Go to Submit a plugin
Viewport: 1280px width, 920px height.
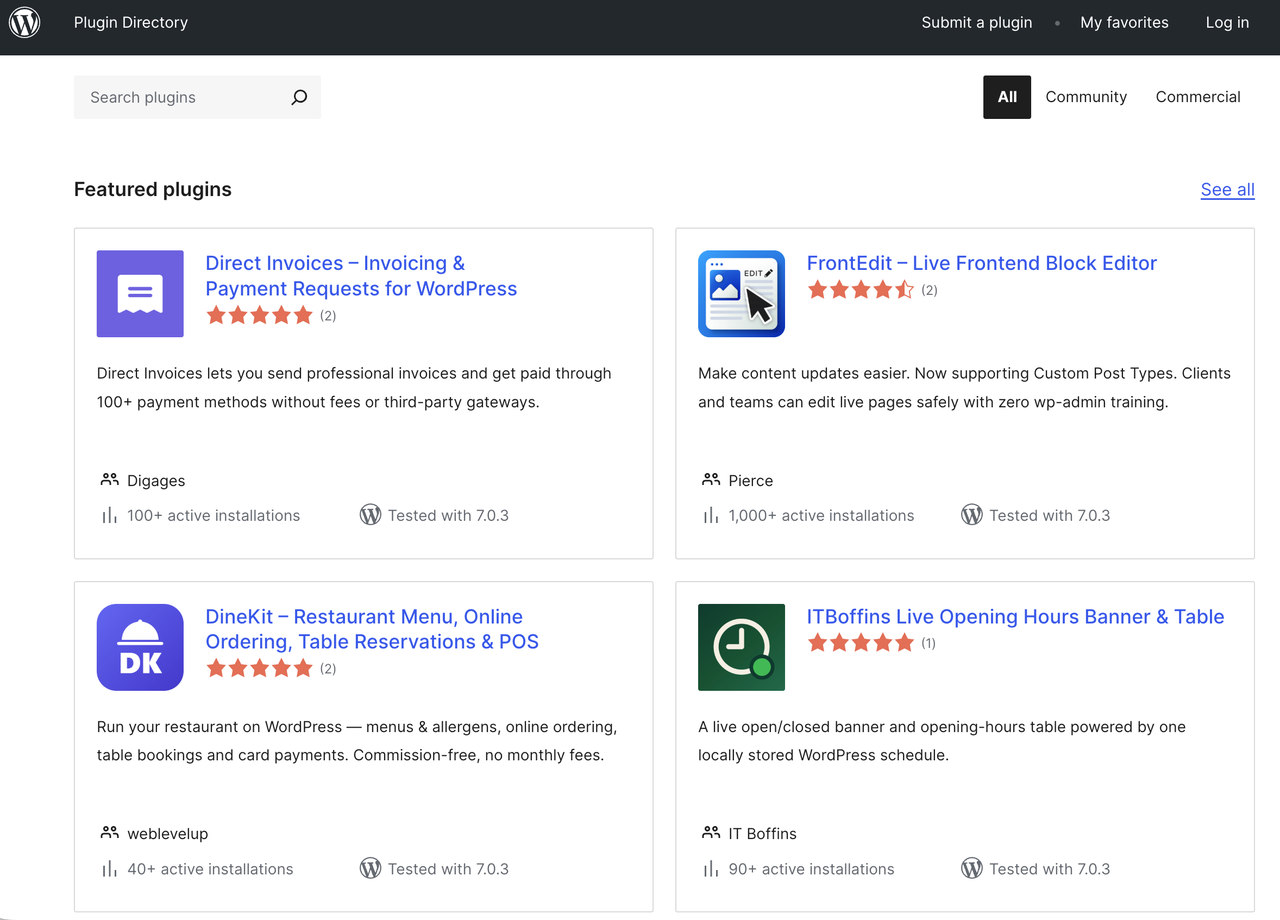[x=977, y=22]
